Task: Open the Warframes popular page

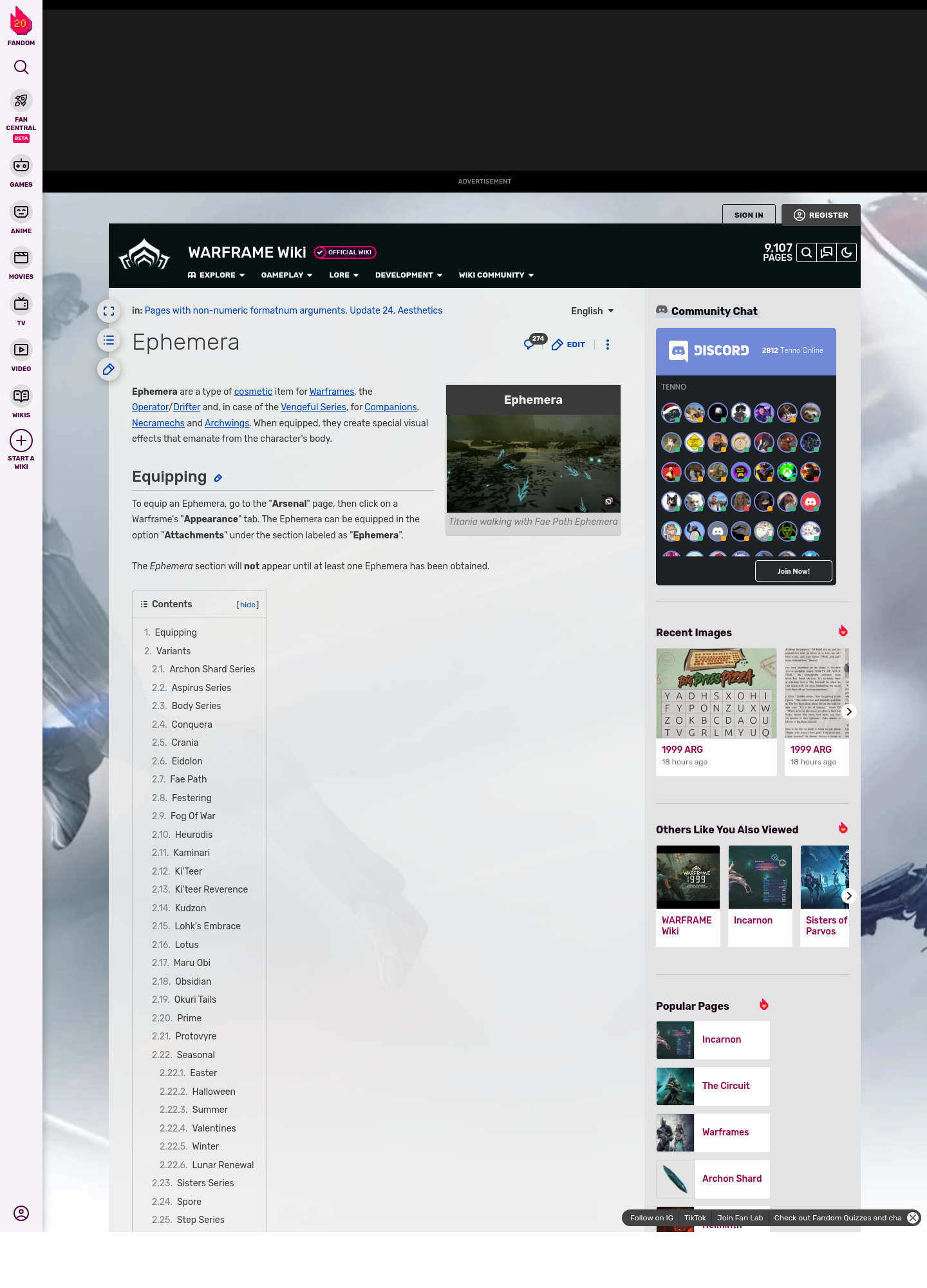Action: (713, 1132)
